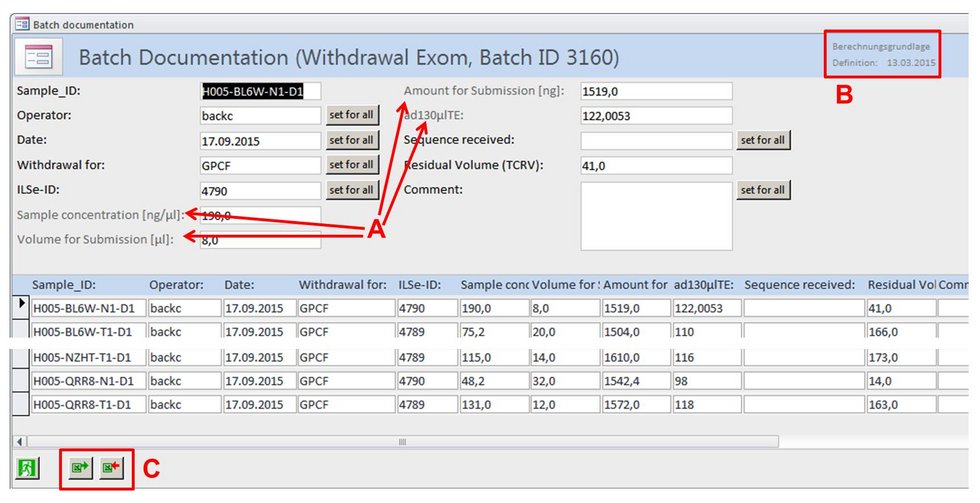
Task: Click 'set for all' next to Date
Action: (352, 140)
